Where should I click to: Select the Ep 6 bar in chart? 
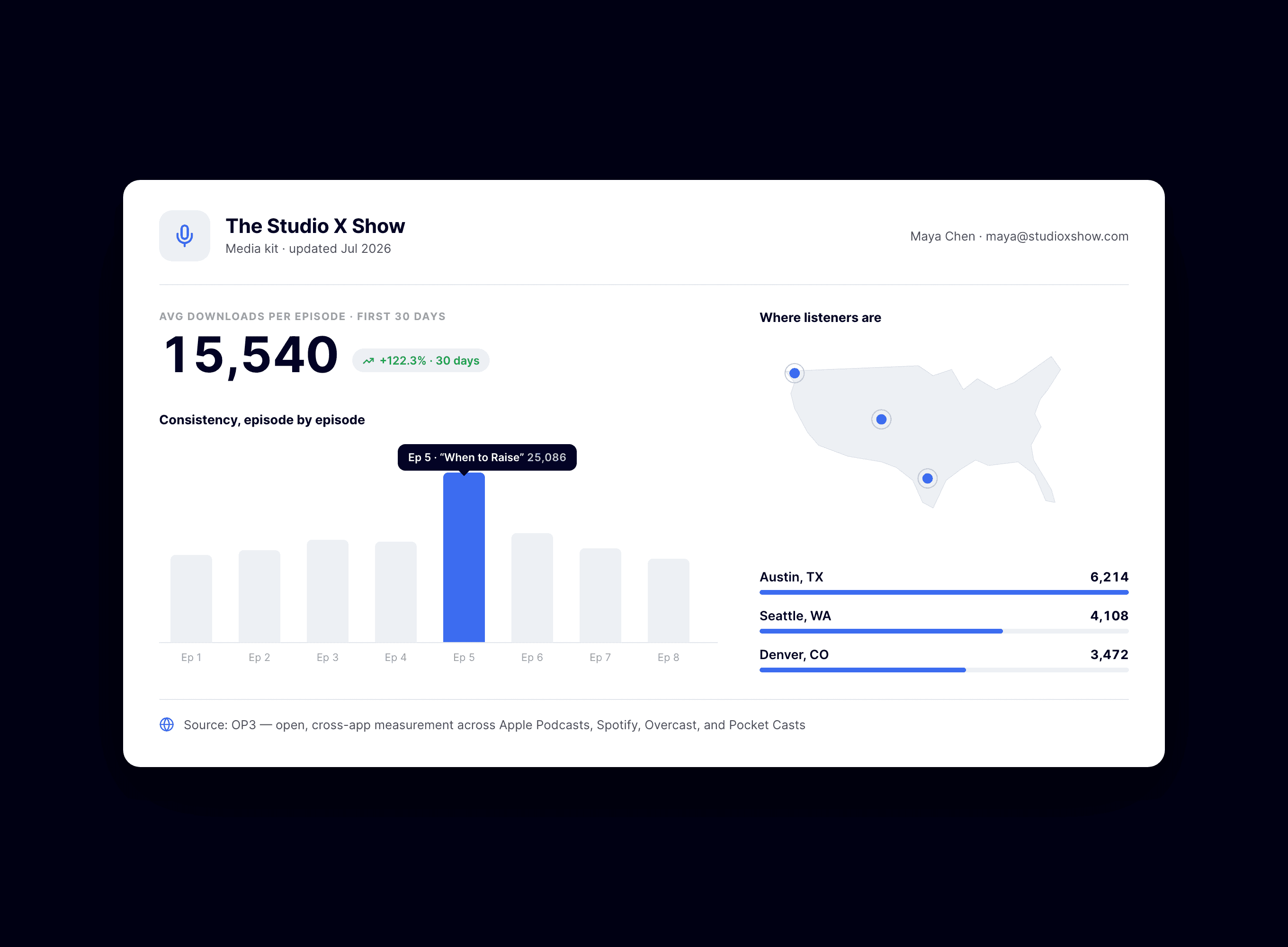click(532, 588)
